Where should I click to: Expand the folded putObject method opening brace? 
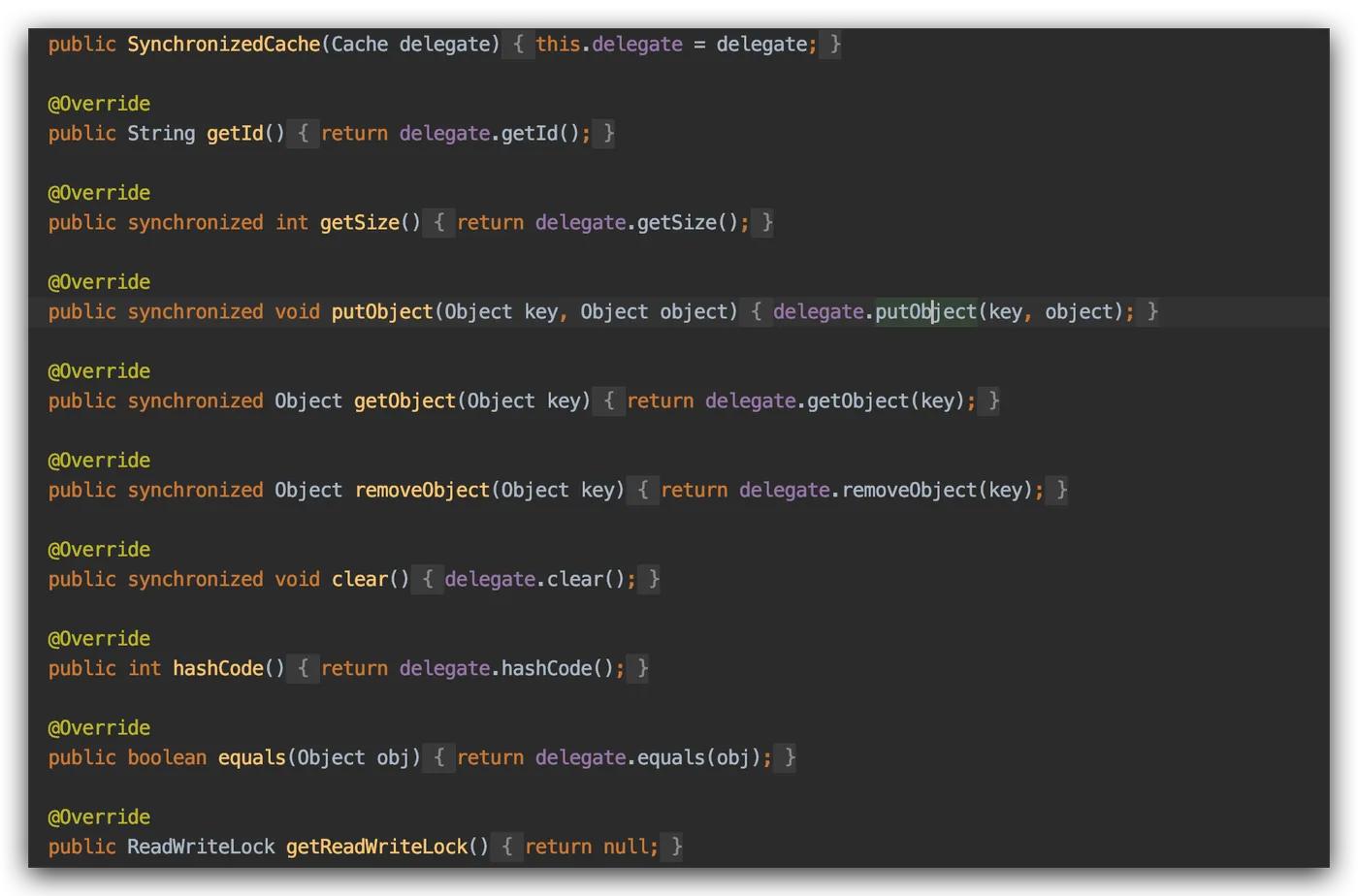tap(757, 312)
